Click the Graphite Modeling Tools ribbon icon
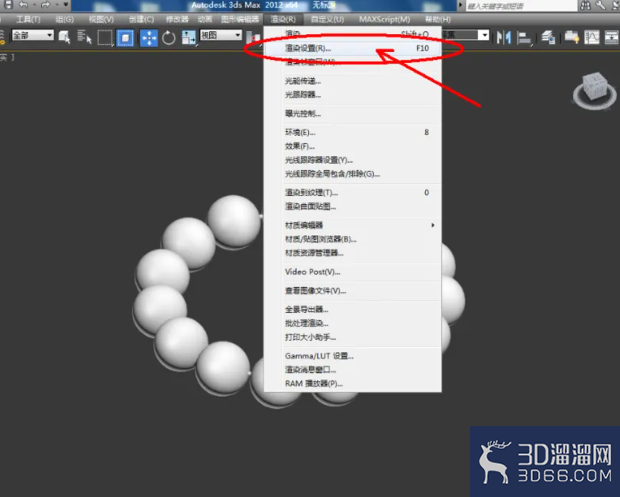This screenshot has width=620, height=497. [572, 38]
